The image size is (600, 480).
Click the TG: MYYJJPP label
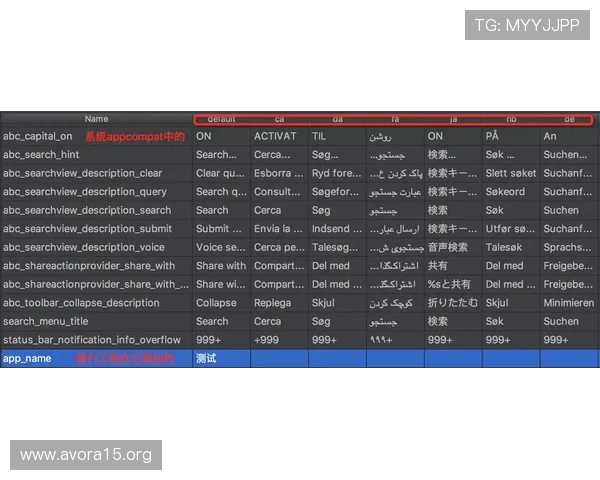[x=527, y=25]
